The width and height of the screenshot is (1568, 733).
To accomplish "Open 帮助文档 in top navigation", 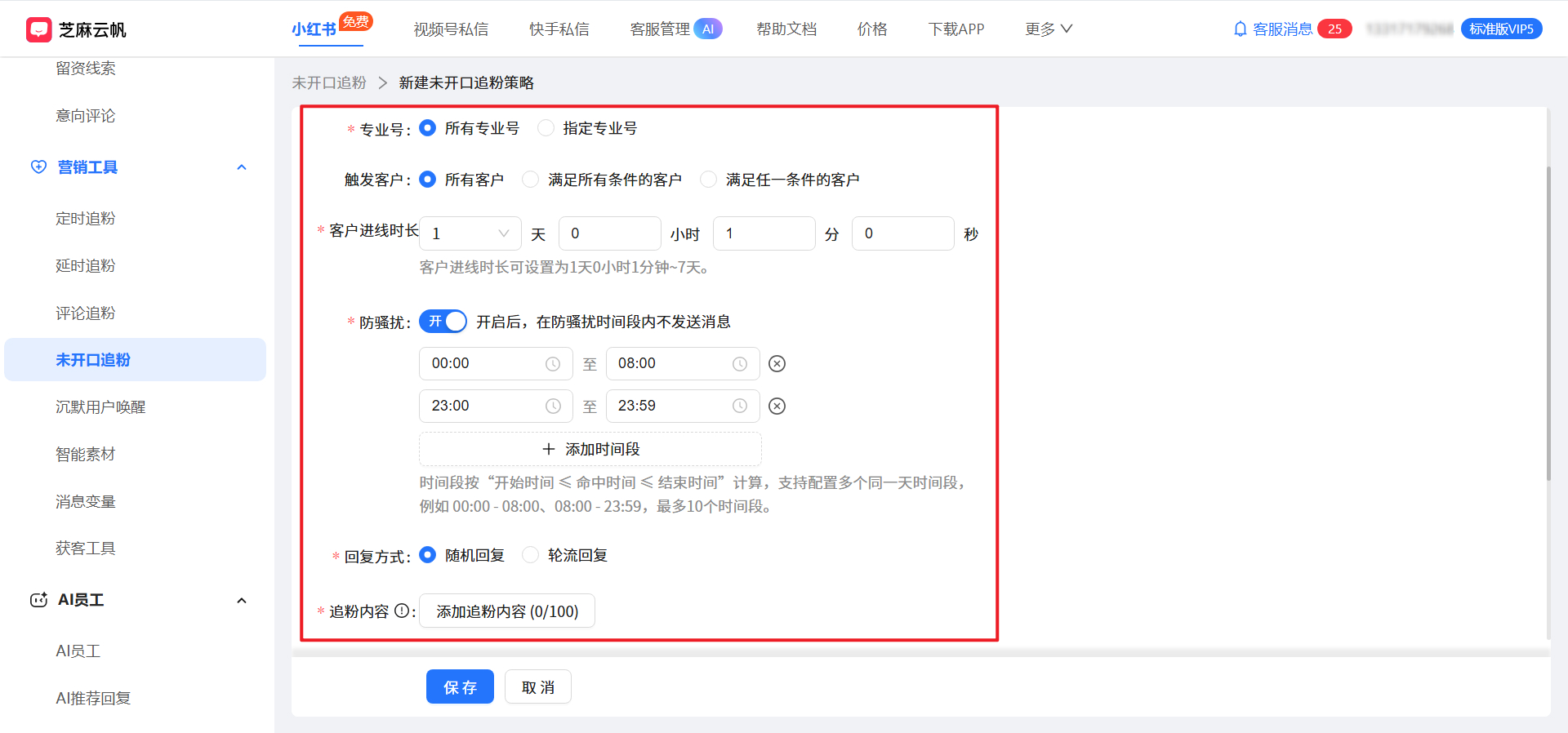I will coord(786,29).
